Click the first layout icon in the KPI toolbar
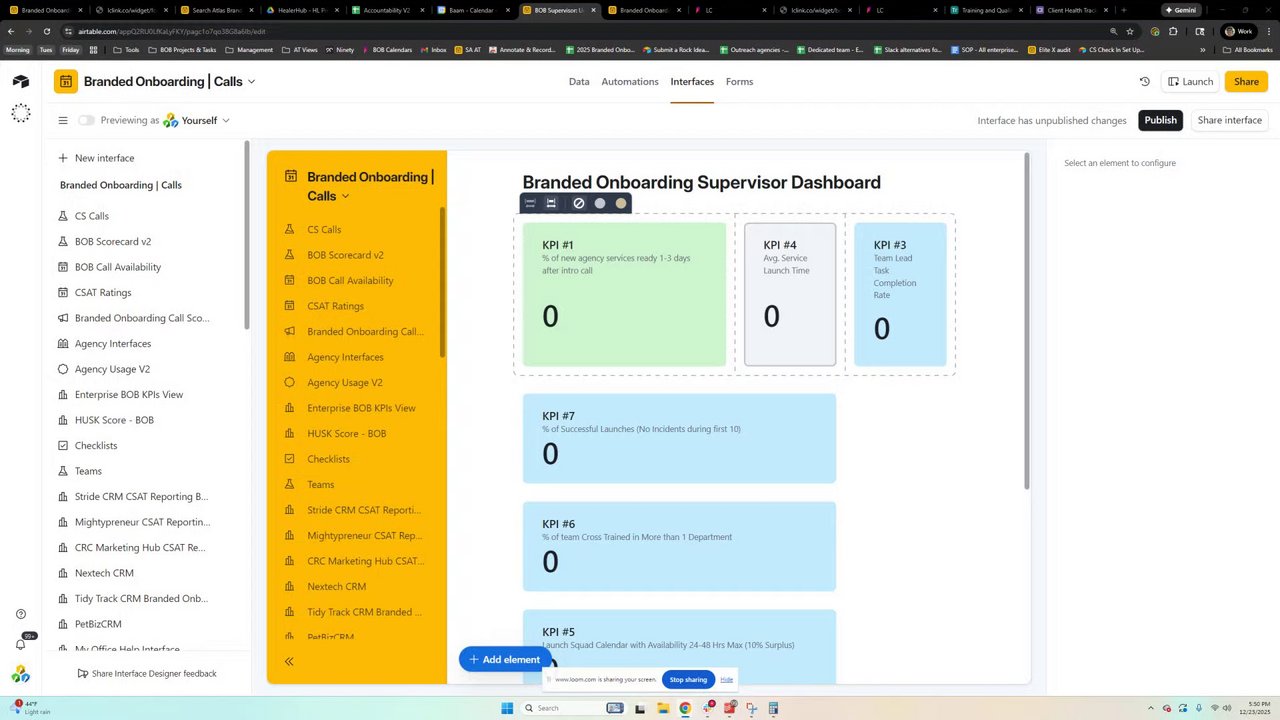The height and width of the screenshot is (720, 1280). pyautogui.click(x=530, y=203)
